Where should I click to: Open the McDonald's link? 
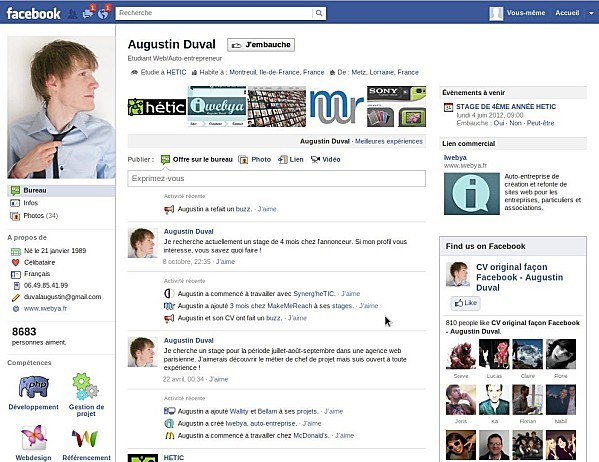(x=311, y=435)
